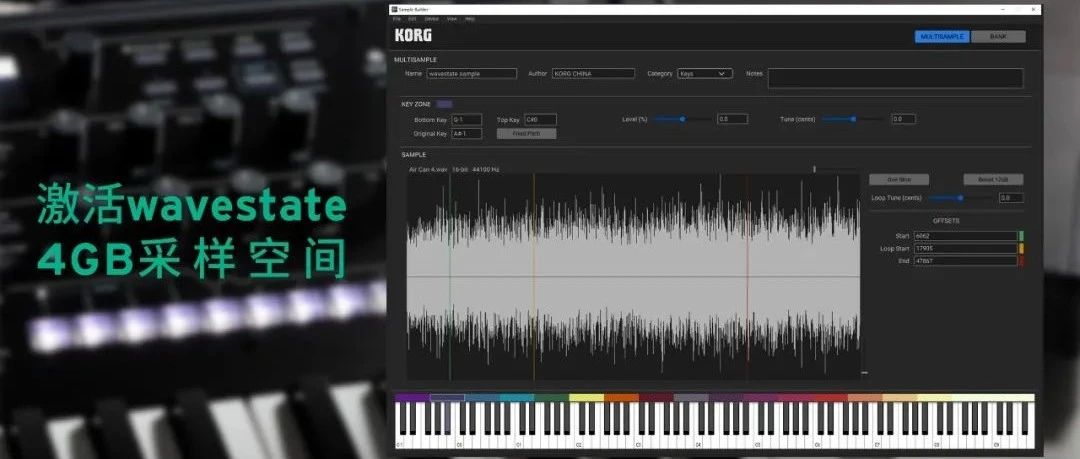1080x459 pixels.
Task: Open the Help menu
Action: coord(470,19)
